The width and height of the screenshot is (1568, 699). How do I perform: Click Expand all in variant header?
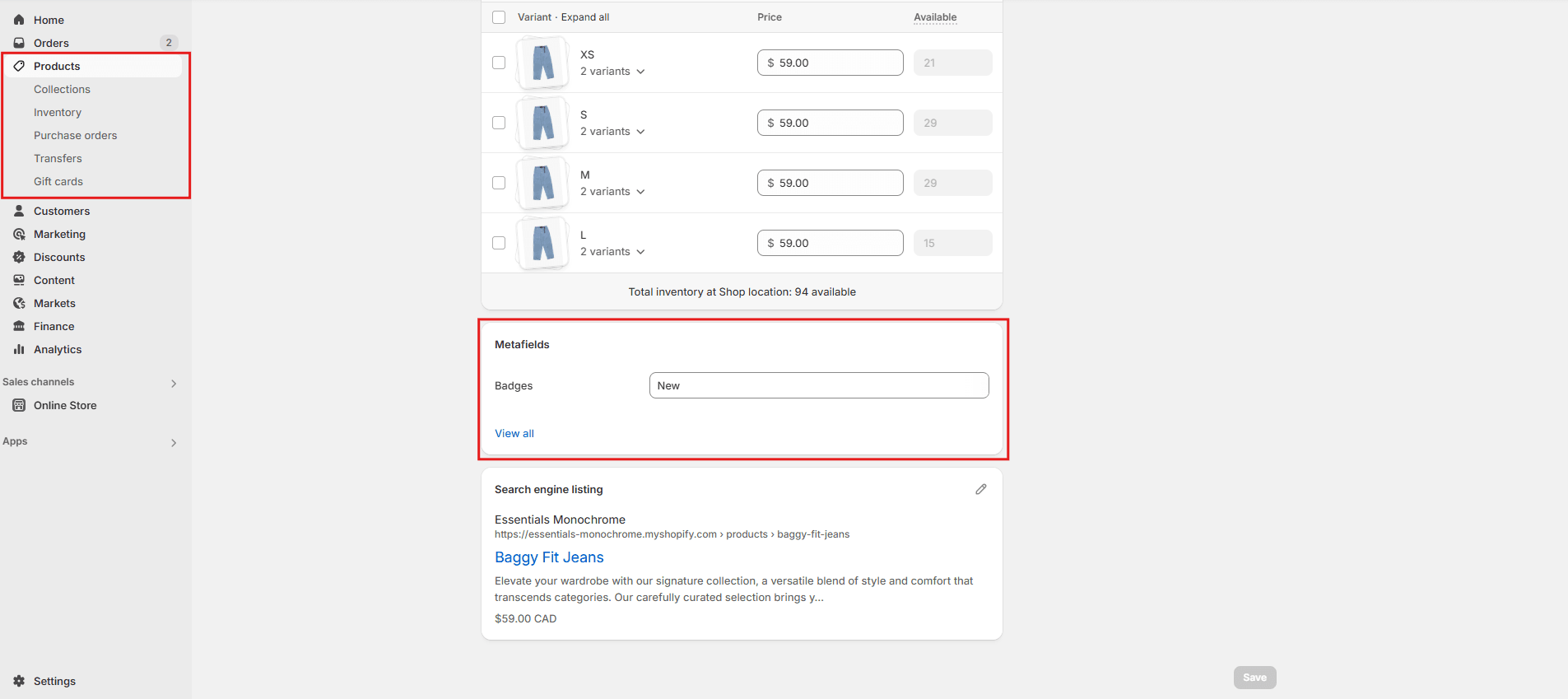click(x=584, y=17)
